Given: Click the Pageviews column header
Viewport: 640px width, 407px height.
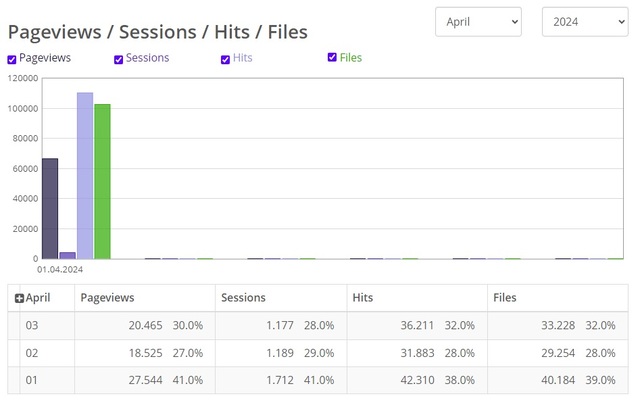Looking at the screenshot, I should [x=107, y=298].
